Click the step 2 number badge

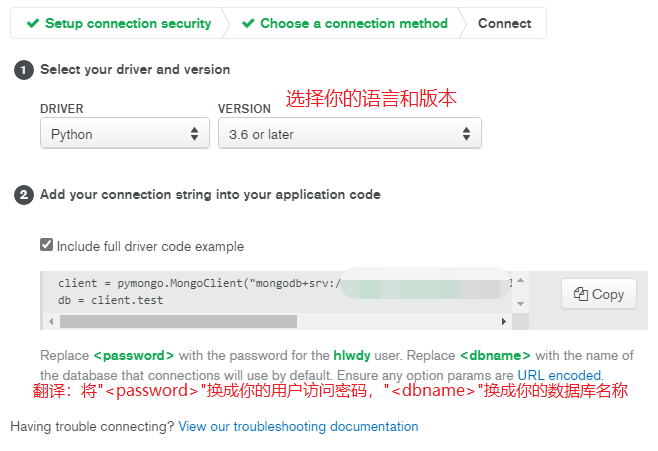(23, 195)
